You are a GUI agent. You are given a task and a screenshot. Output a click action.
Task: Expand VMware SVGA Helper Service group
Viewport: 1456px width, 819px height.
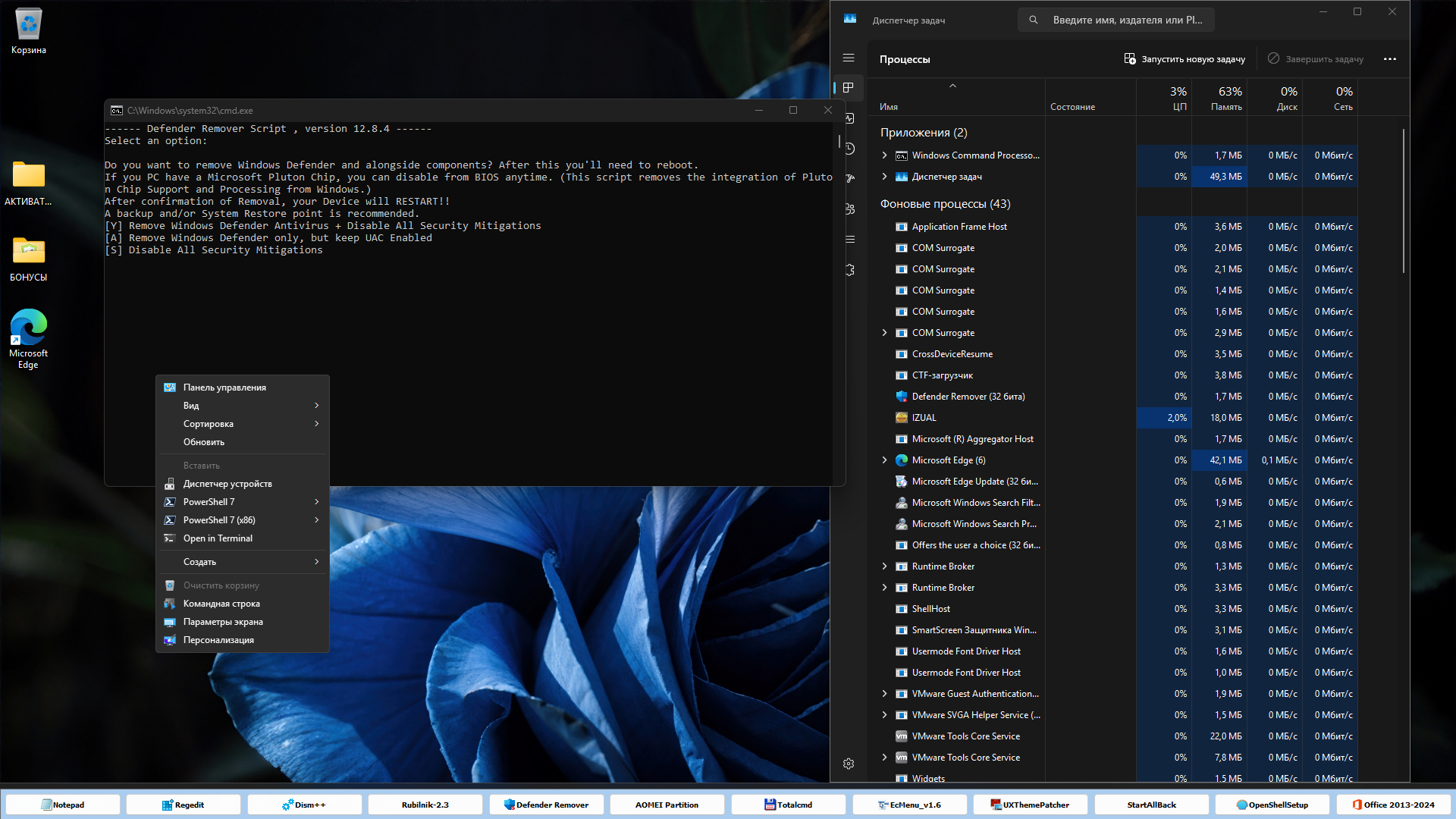[x=884, y=715]
